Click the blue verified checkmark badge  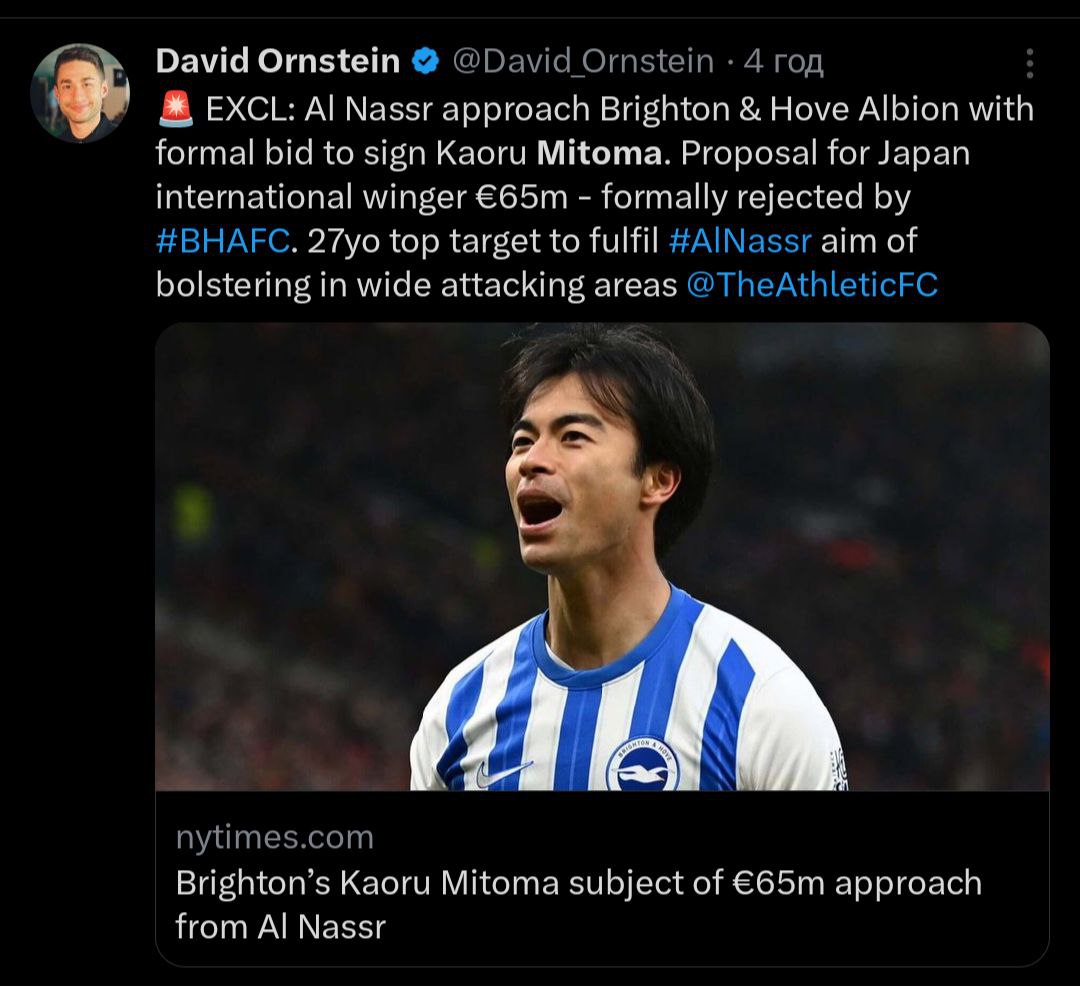pyautogui.click(x=426, y=61)
